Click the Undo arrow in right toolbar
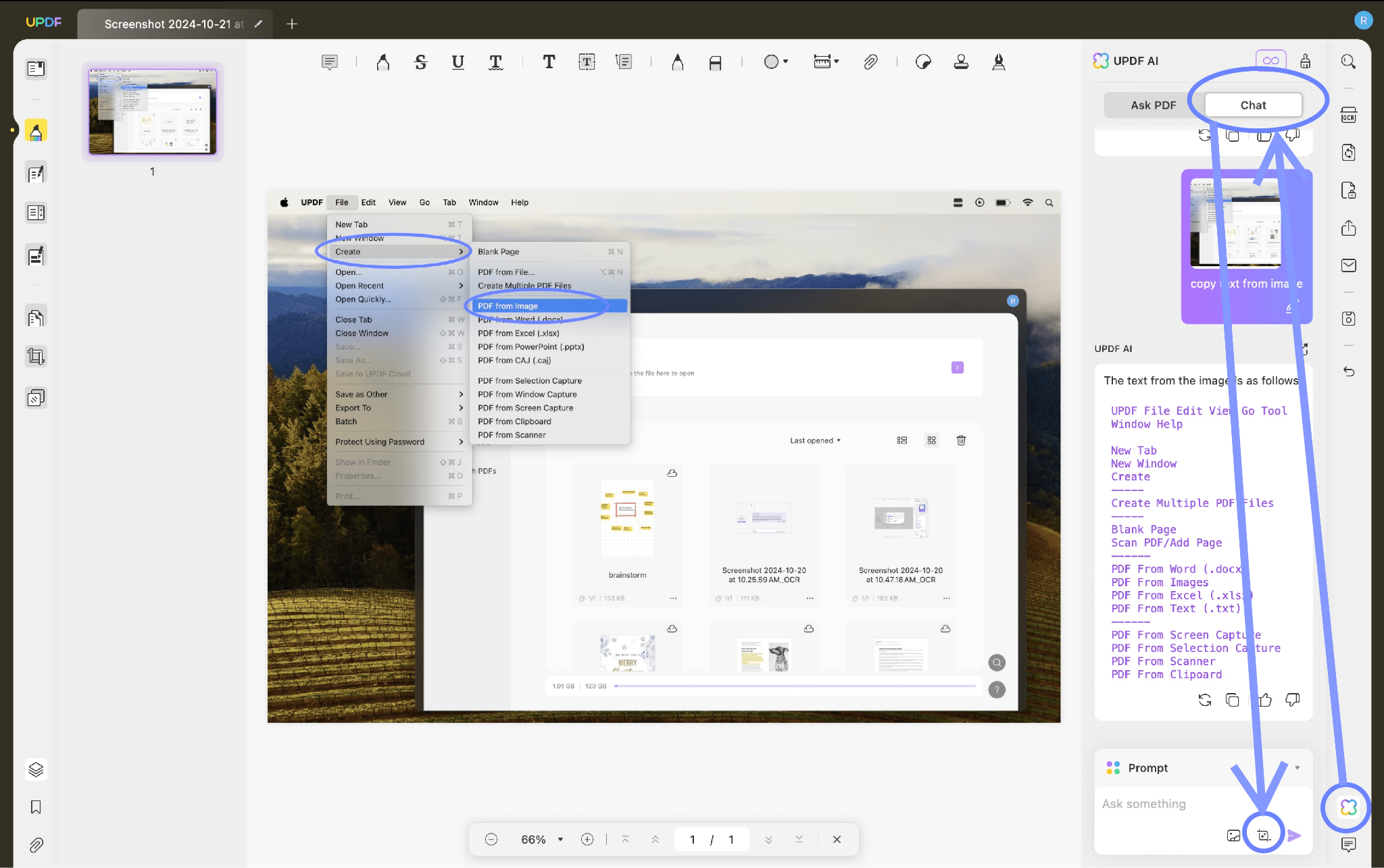The width and height of the screenshot is (1384, 868). click(1348, 372)
